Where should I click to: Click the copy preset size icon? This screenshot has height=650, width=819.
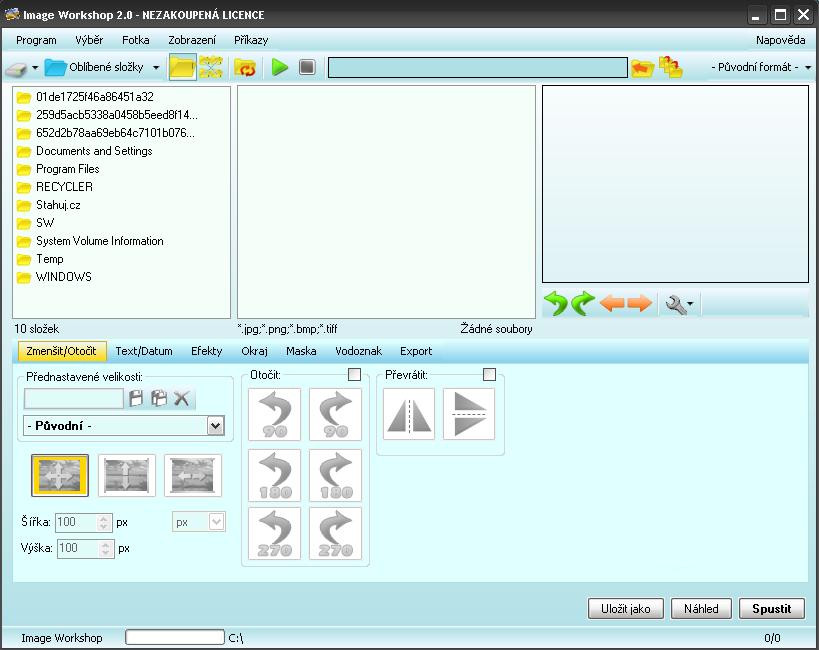159,399
